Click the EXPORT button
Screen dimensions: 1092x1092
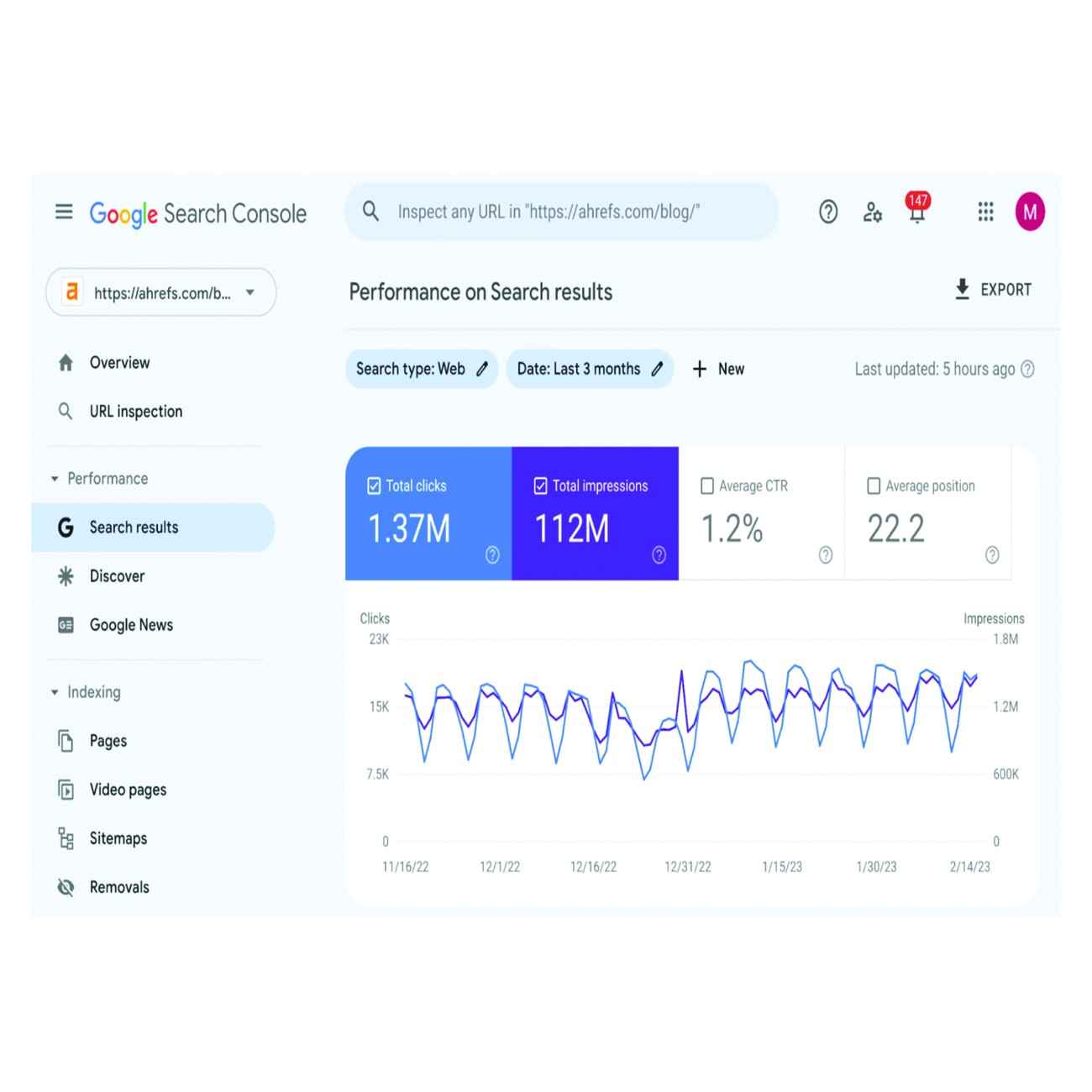tap(994, 289)
